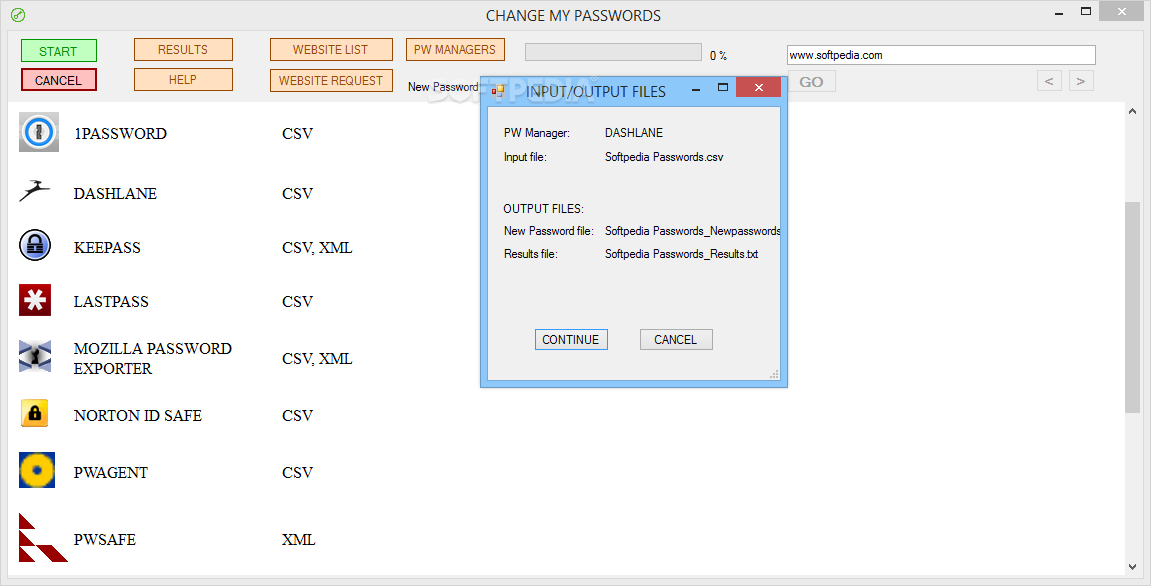Click the 0% progress bar
The image size is (1151, 586).
click(x=613, y=52)
